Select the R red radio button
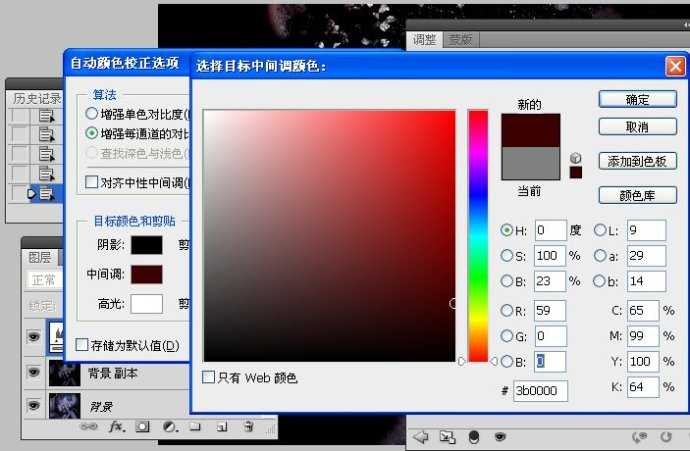690x451 pixels. 506,311
